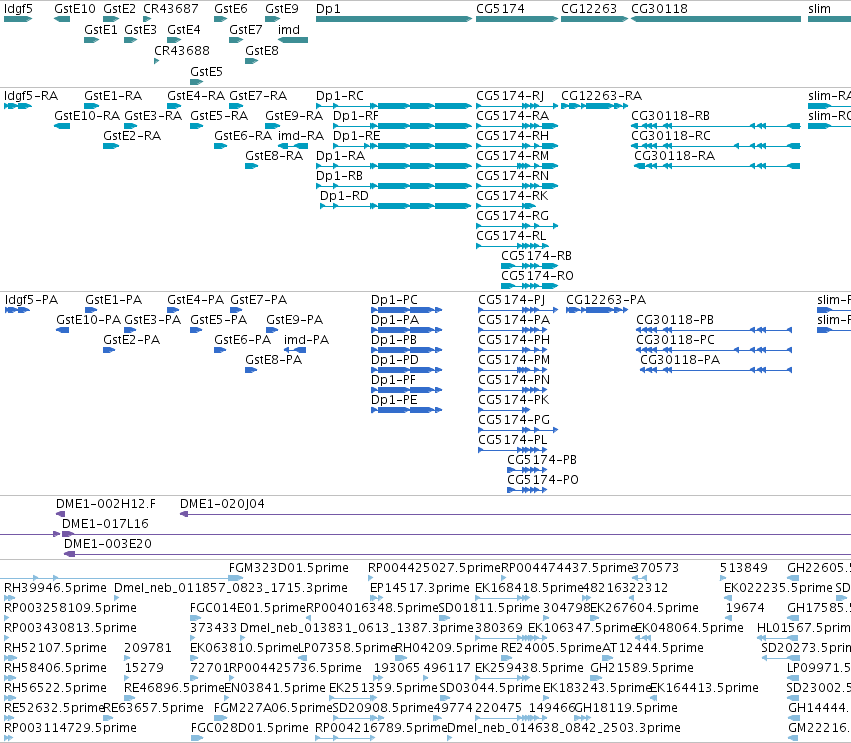Select EST RP003114729.5prime

70,728
